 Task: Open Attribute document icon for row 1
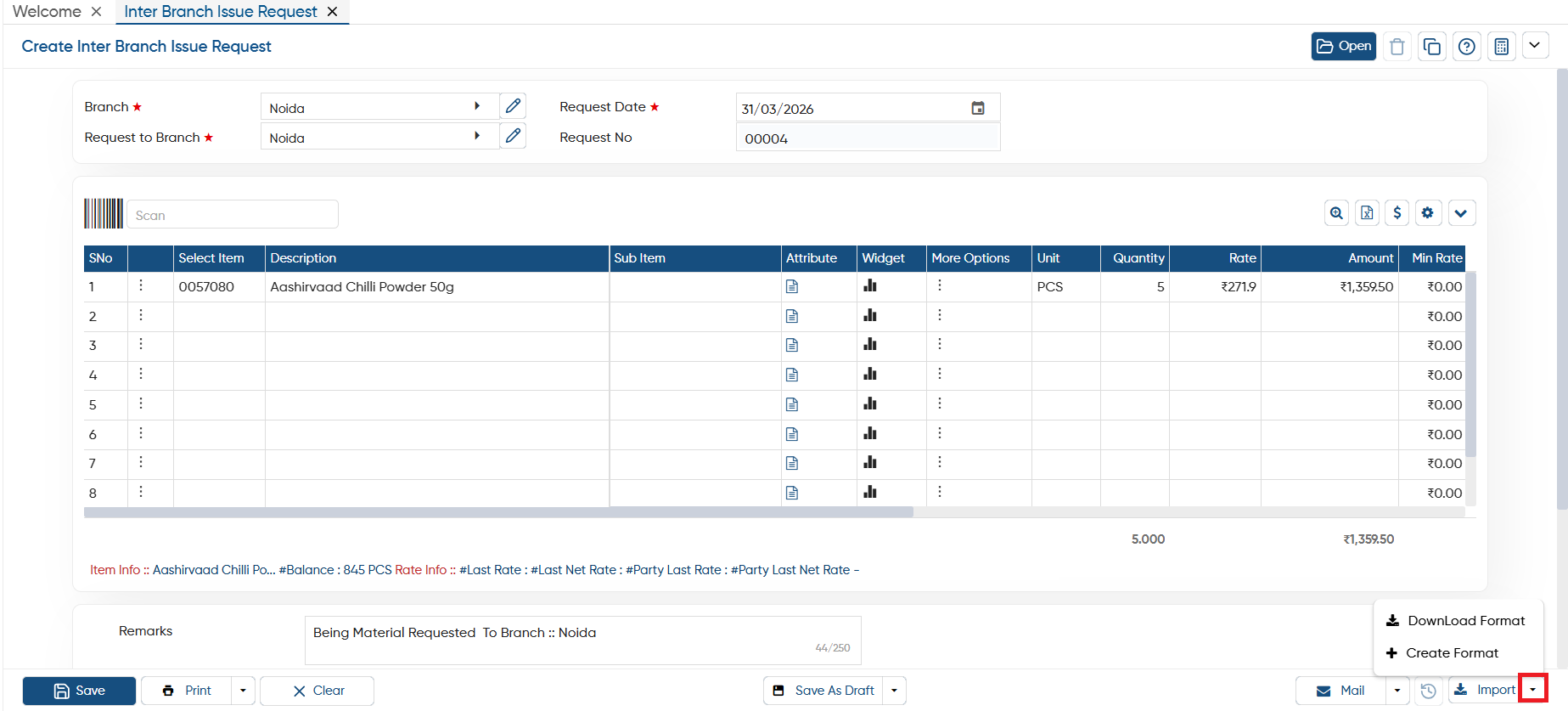click(792, 286)
